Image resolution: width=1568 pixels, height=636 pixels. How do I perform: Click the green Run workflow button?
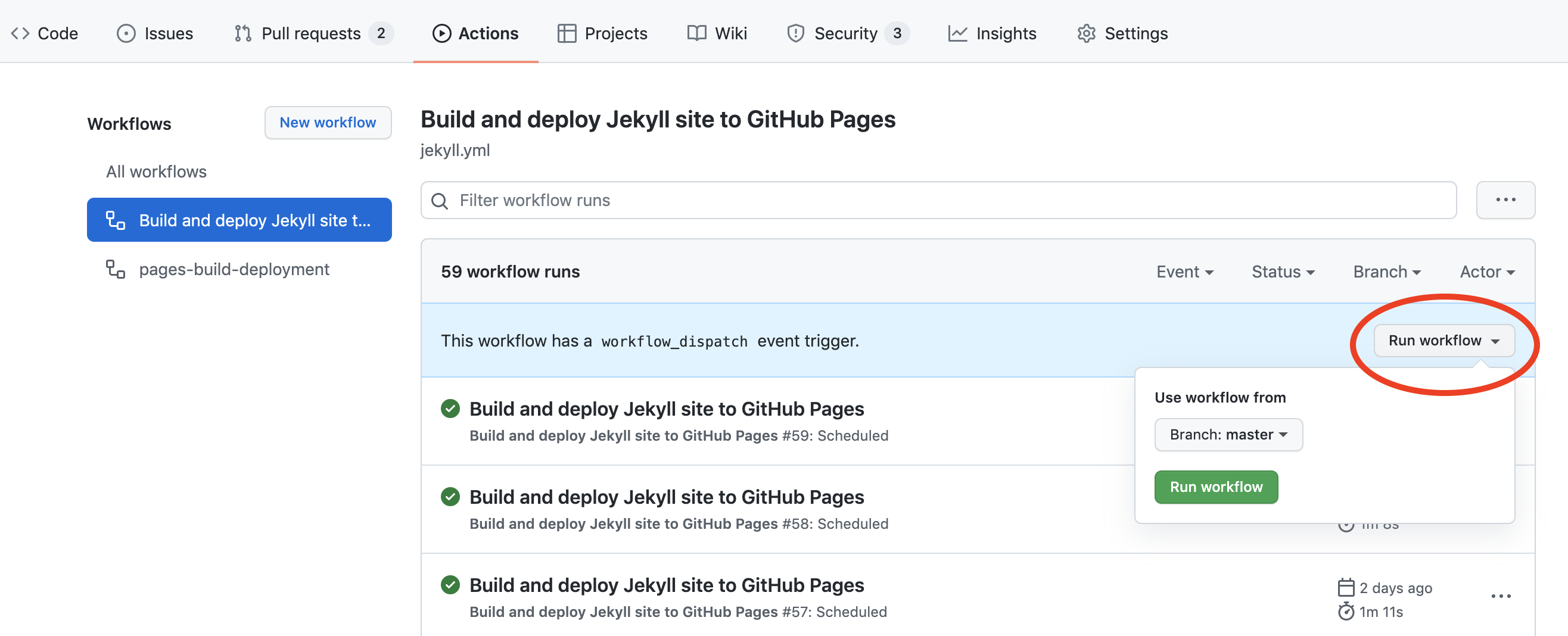1215,487
